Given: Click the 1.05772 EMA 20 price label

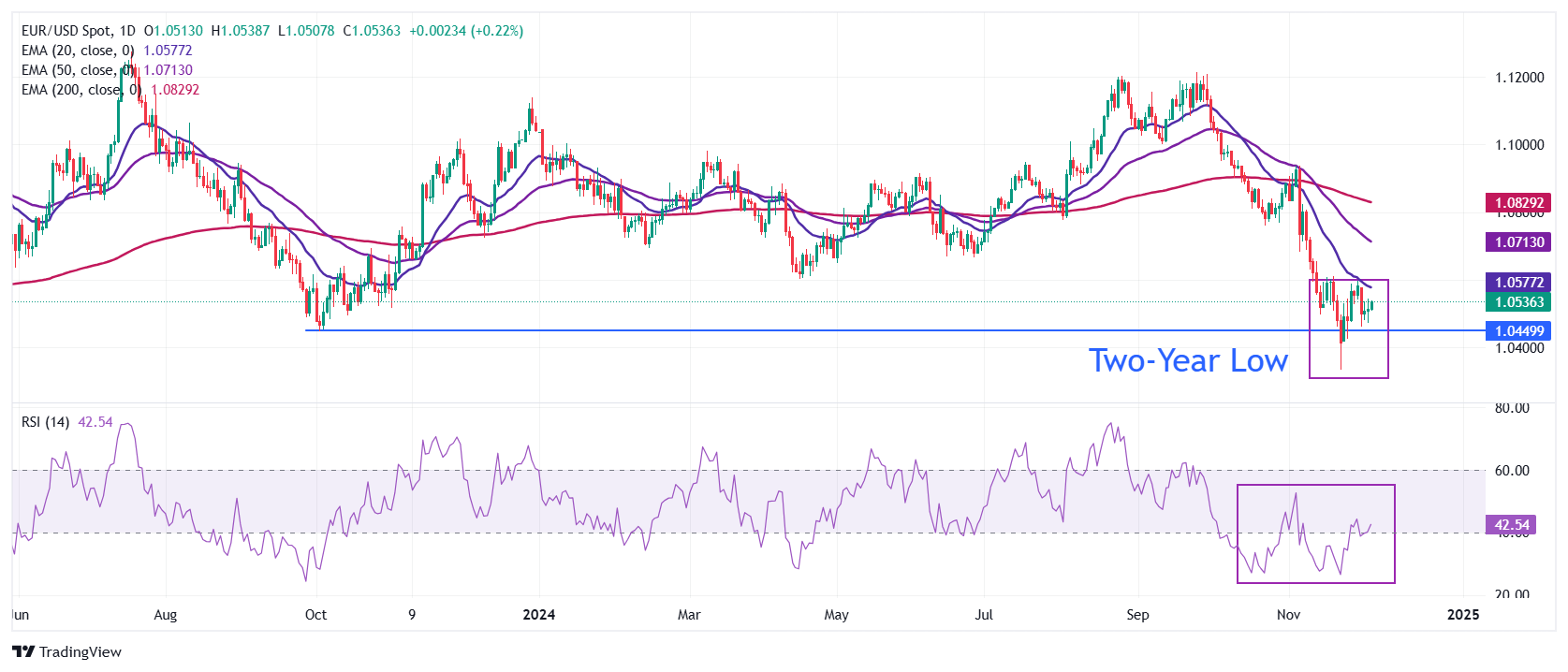Looking at the screenshot, I should (x=1517, y=282).
